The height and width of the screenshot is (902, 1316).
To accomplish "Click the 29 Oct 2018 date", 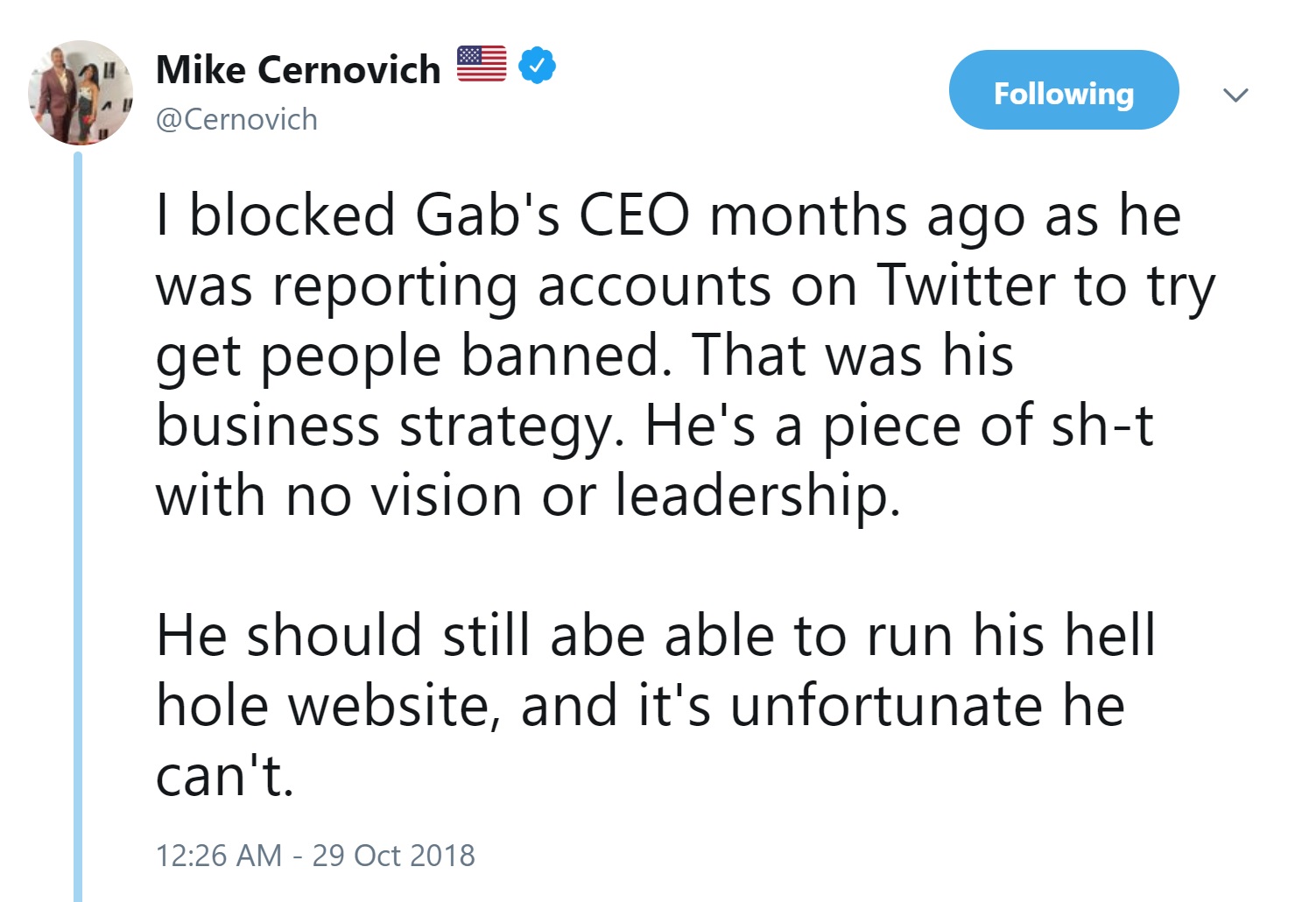I will point(393,856).
